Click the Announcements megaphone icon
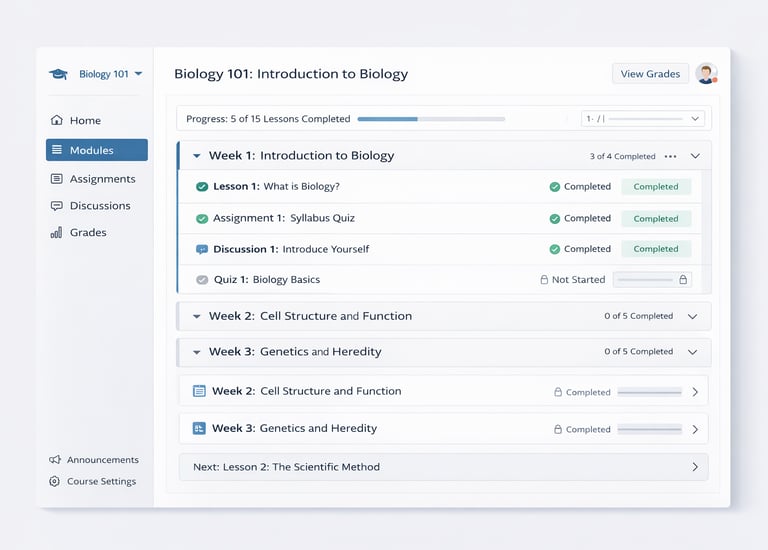The height and width of the screenshot is (550, 768). (55, 460)
